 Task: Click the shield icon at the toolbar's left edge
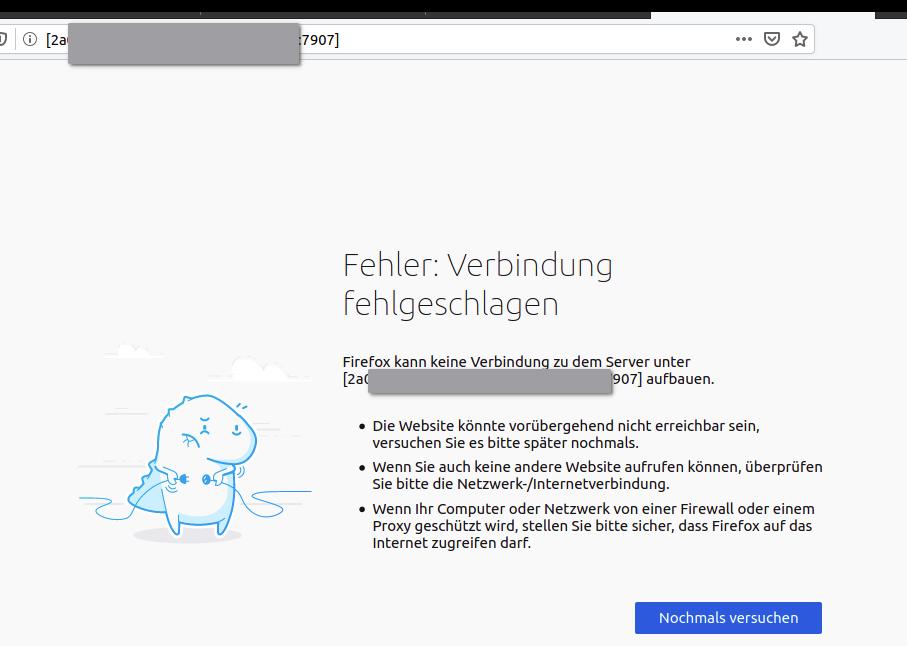3,39
